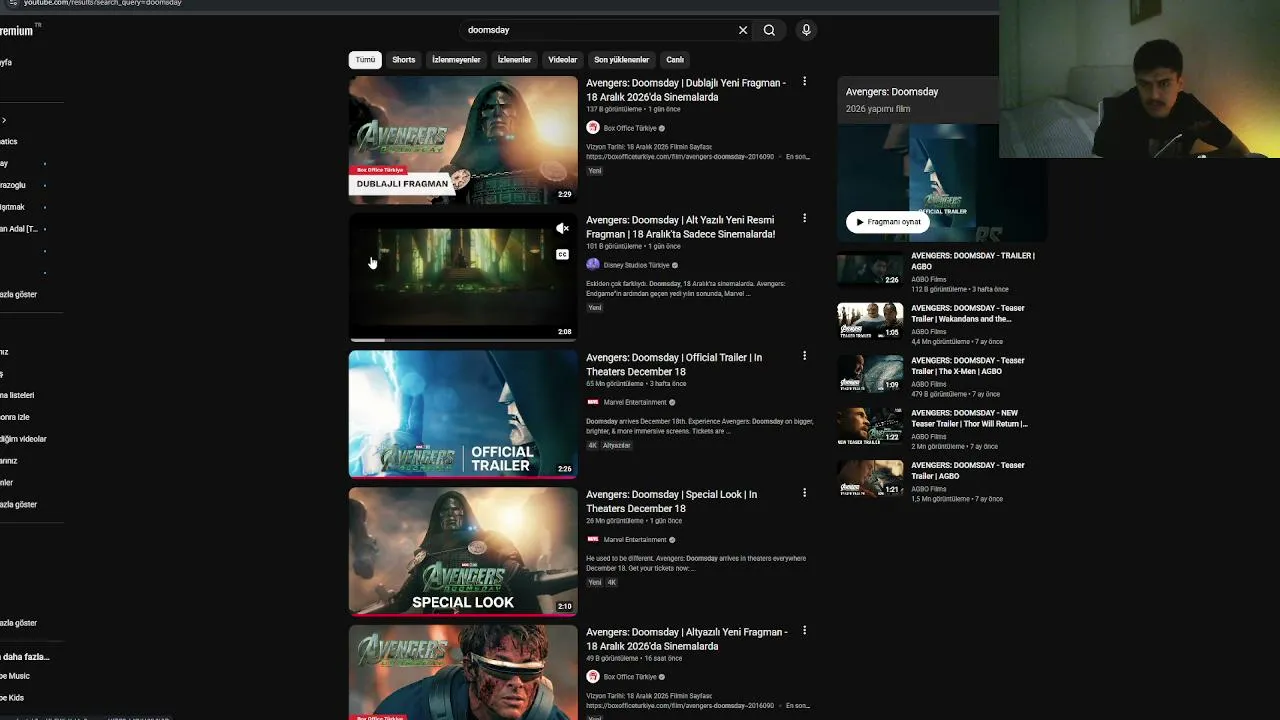The height and width of the screenshot is (720, 1280).
Task: Open 'Teaser Trailer | Wakandans and the...' side video
Action: [x=968, y=314]
